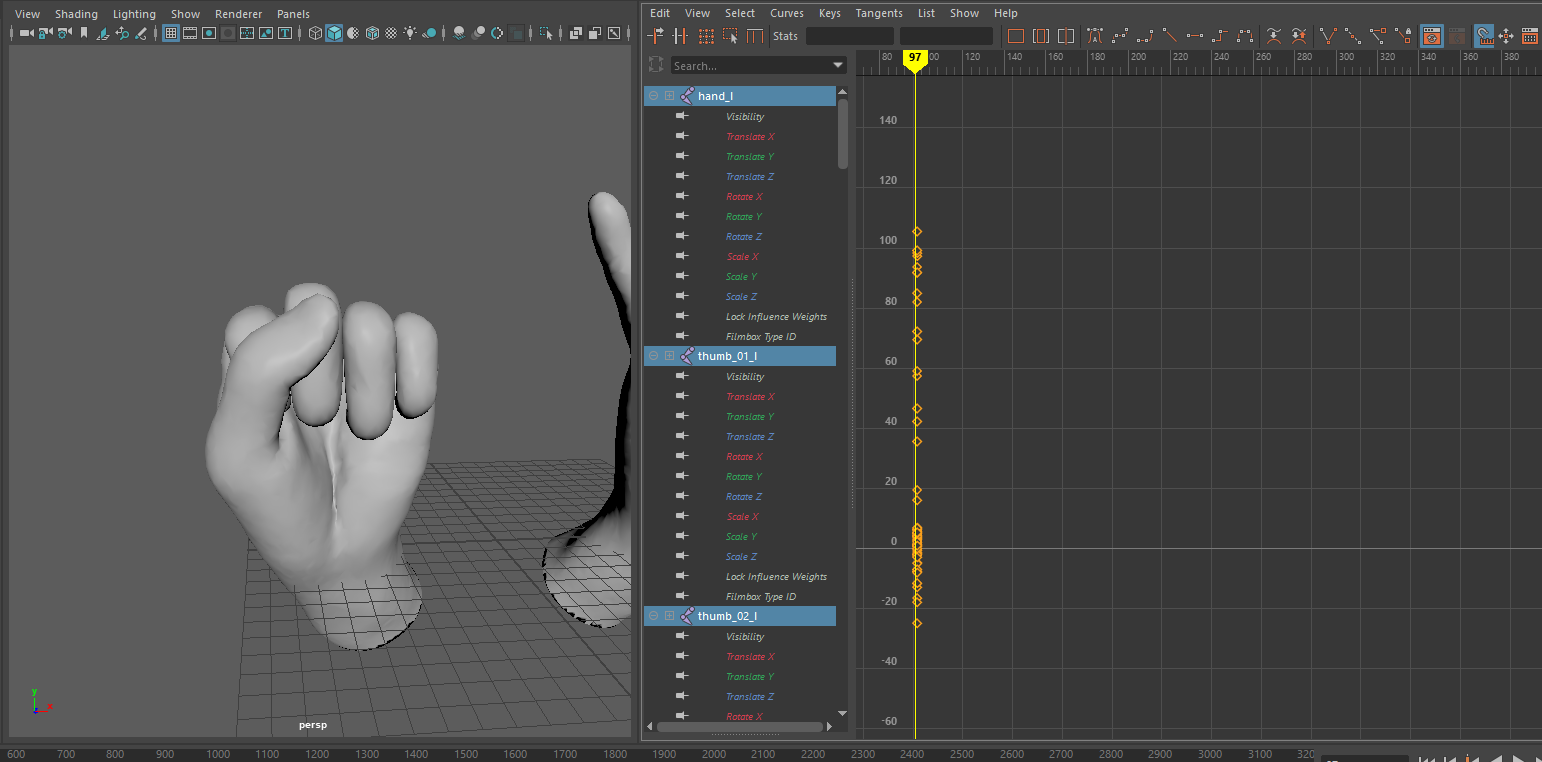This screenshot has width=1542, height=762.
Task: Set Flat tangents icon
Action: [1195, 36]
